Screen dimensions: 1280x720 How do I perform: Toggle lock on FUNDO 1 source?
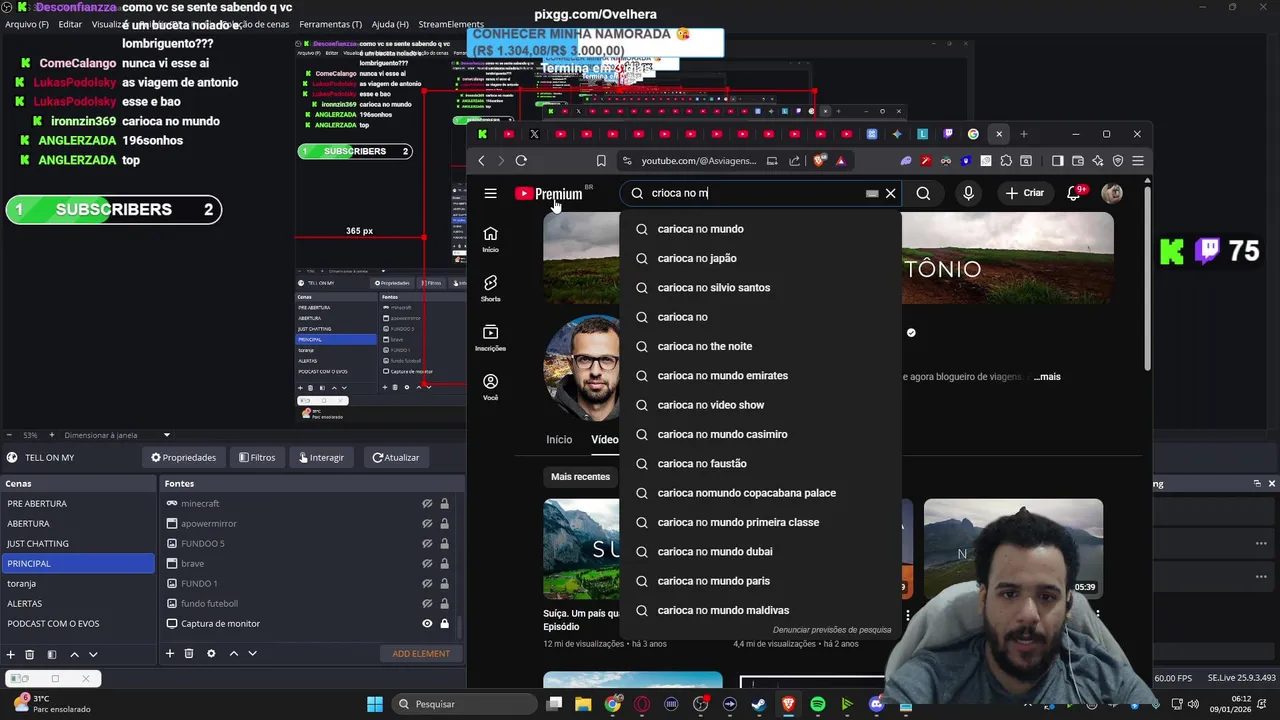pos(444,583)
